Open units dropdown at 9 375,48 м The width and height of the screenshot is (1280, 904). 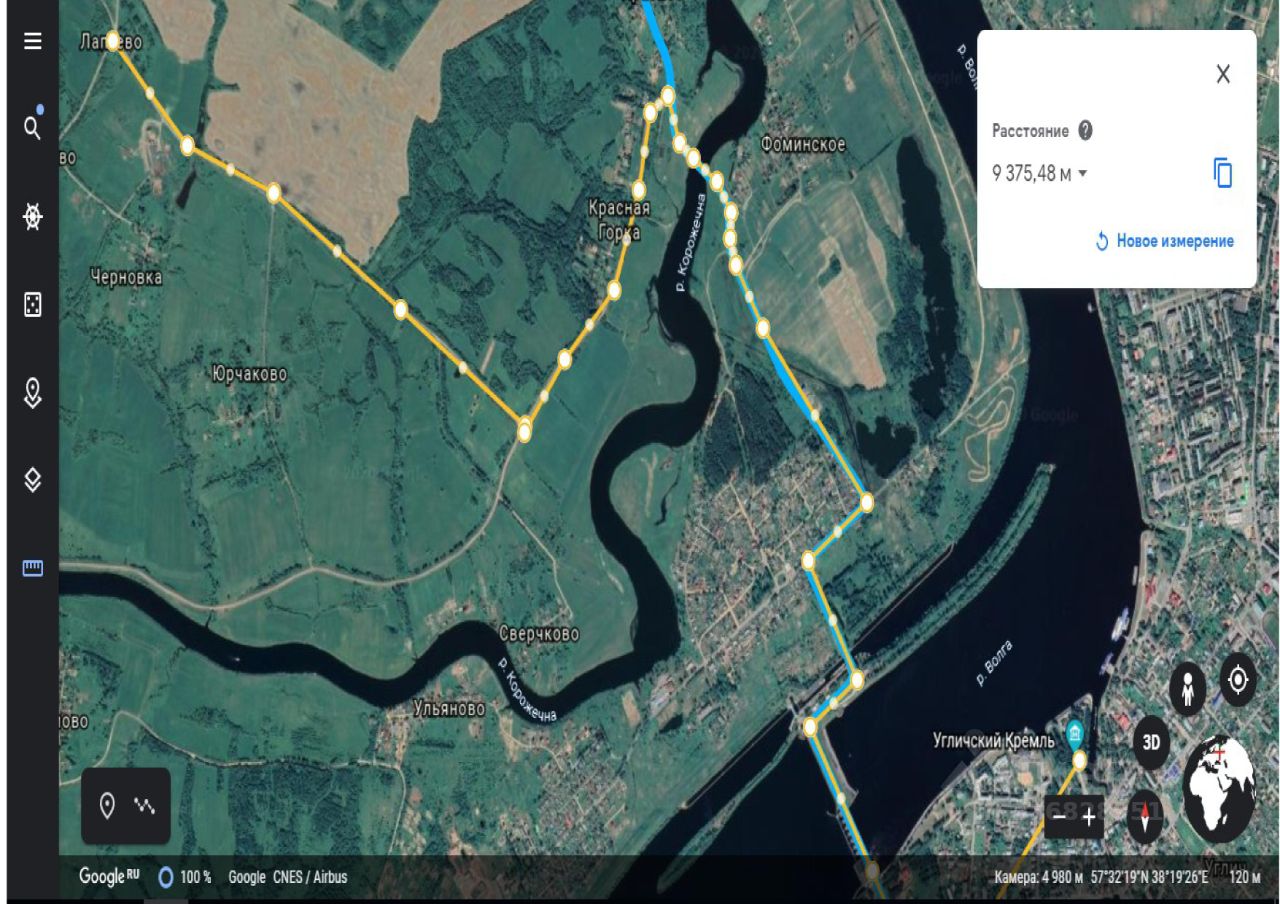[x=1040, y=174]
